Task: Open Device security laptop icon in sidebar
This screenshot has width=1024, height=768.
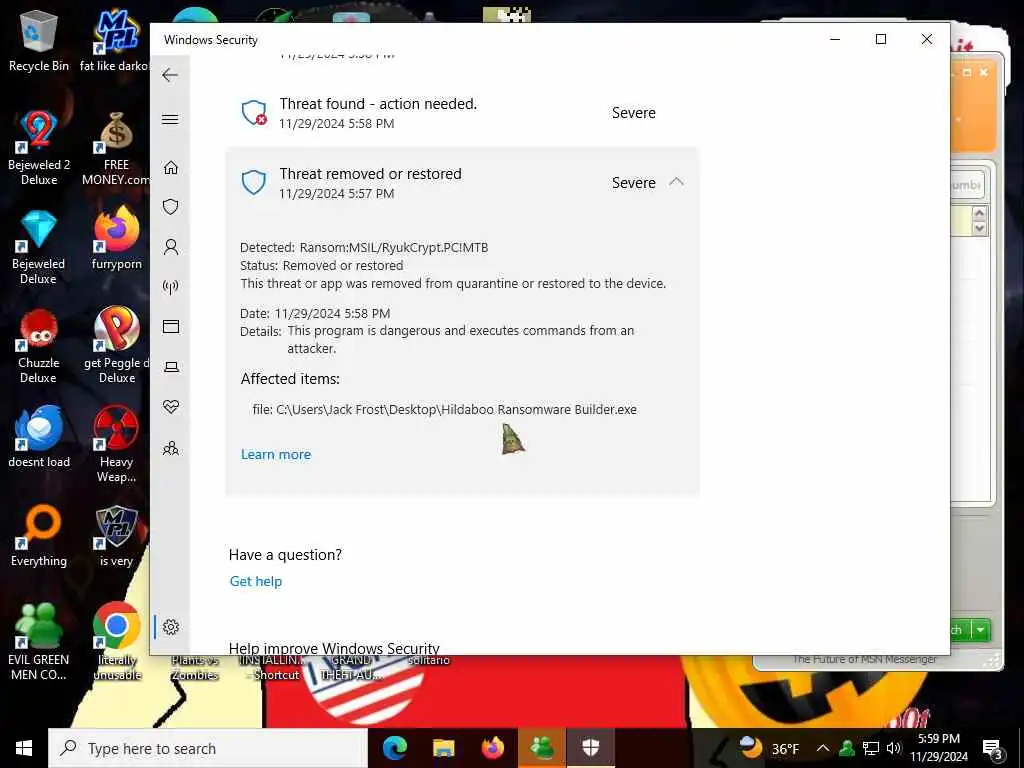Action: [170, 367]
